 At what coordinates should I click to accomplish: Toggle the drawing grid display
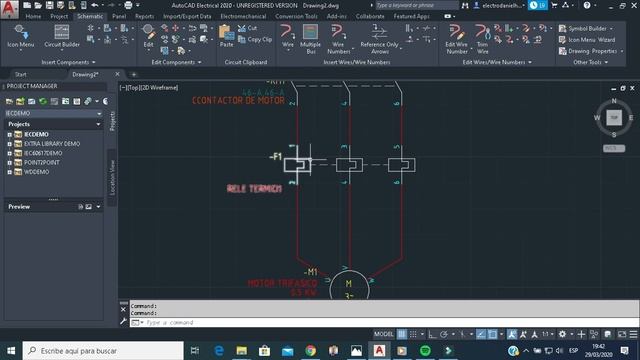coord(402,334)
